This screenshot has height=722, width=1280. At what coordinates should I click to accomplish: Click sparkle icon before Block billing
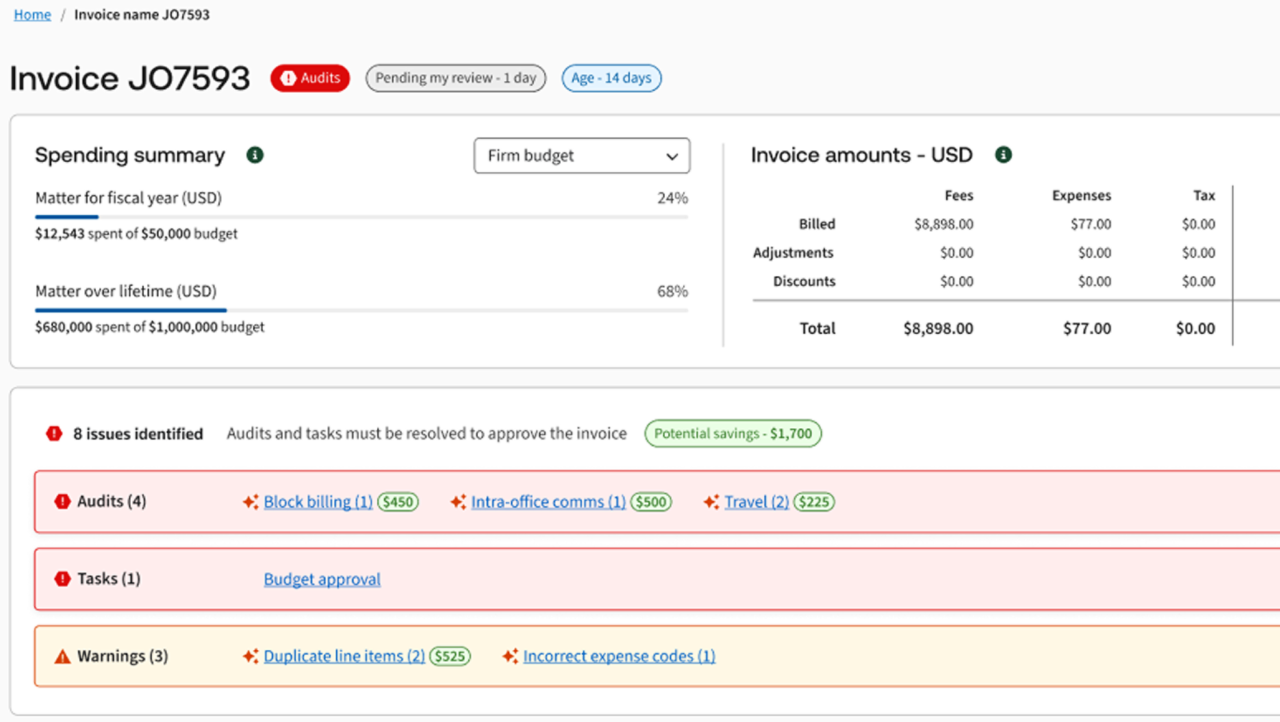[250, 502]
